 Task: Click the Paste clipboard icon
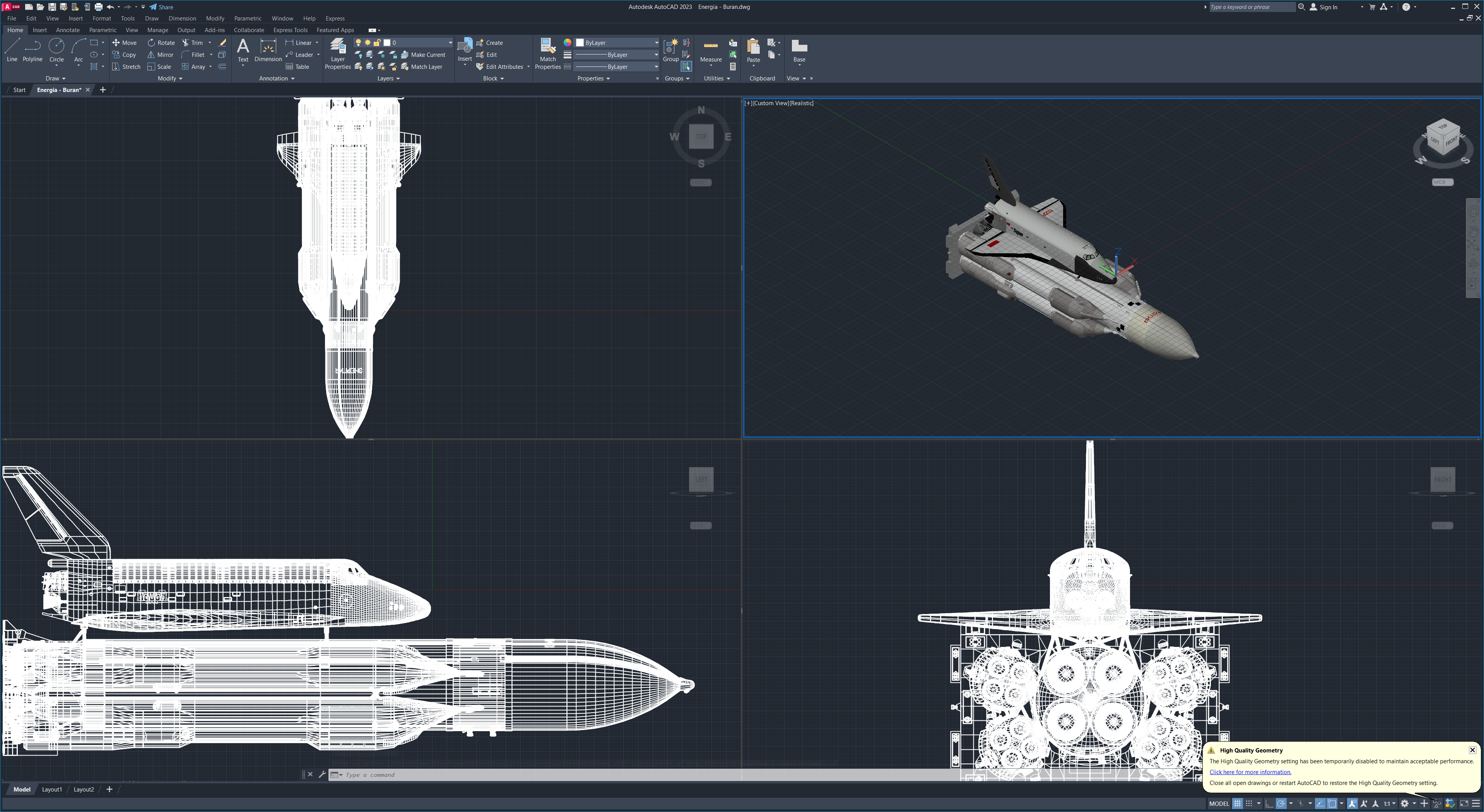point(754,46)
